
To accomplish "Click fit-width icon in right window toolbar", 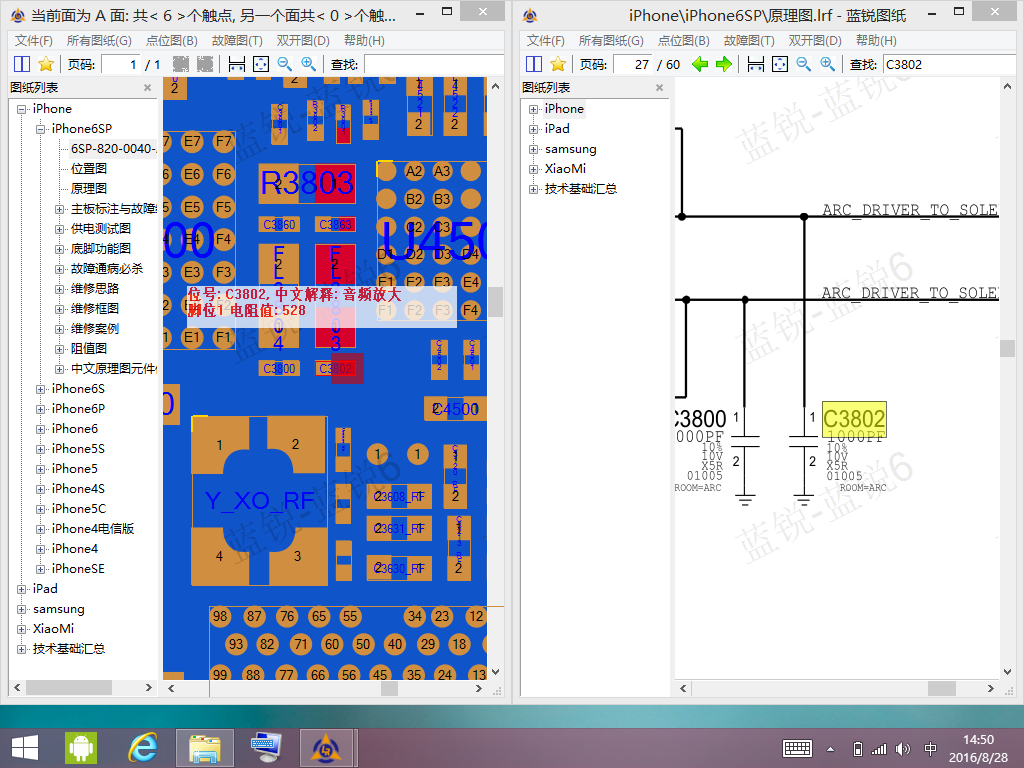I will pos(756,64).
